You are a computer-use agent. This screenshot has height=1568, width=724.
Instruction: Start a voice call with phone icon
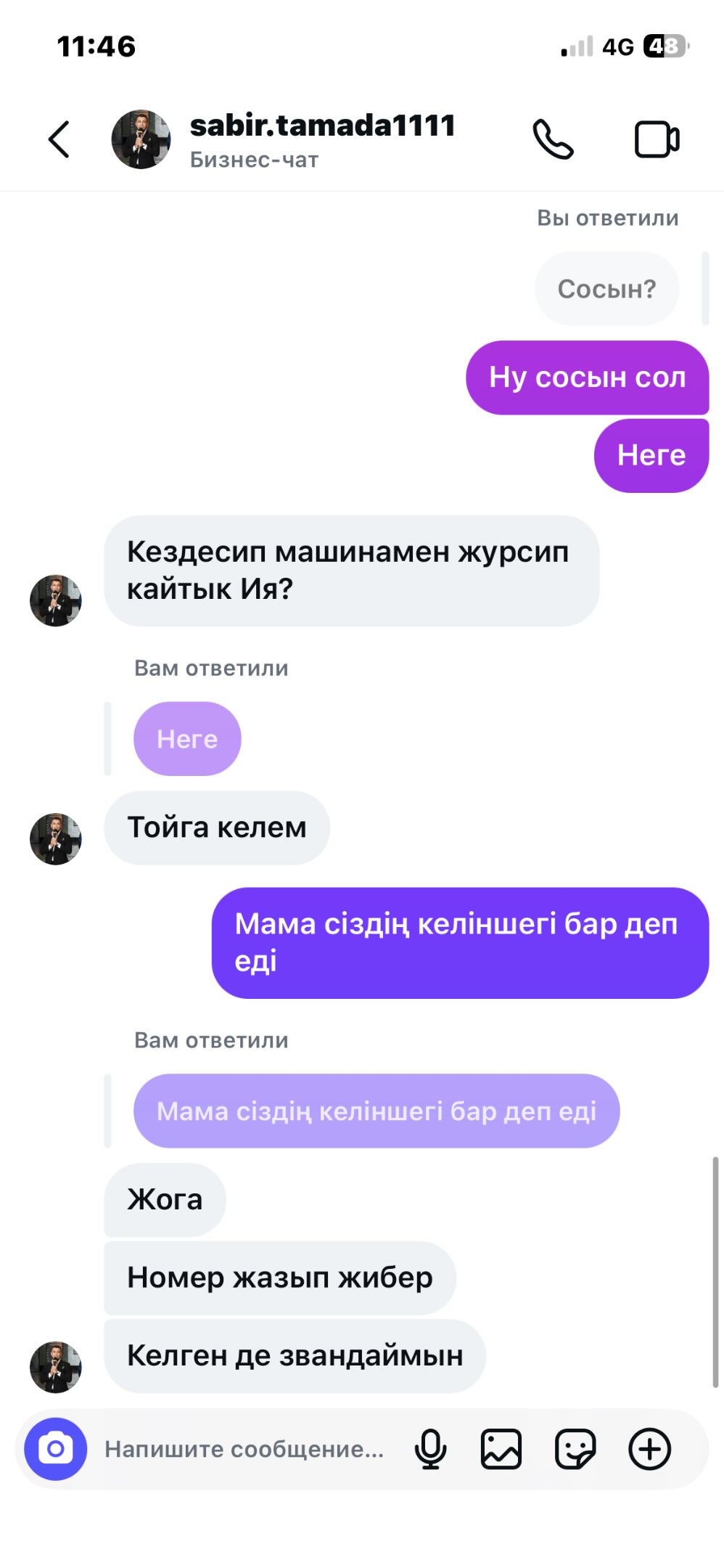pos(554,139)
